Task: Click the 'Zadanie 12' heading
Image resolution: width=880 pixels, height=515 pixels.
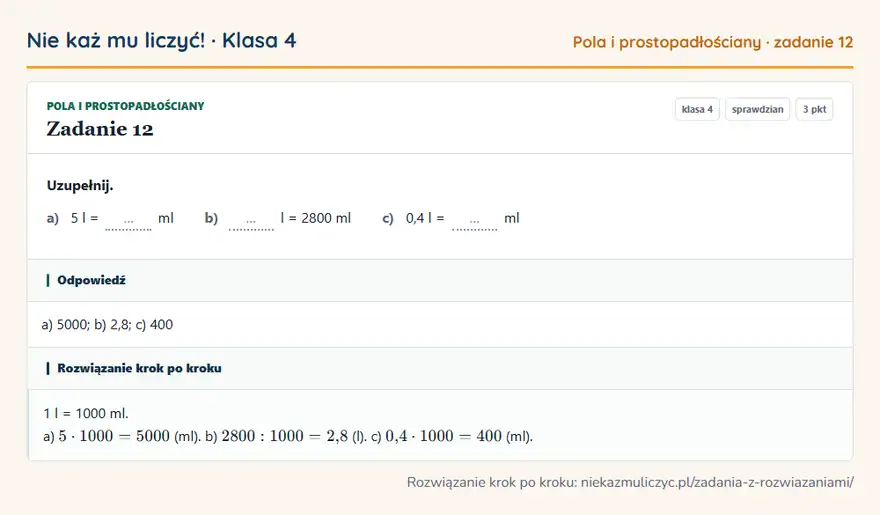Action: 100,129
